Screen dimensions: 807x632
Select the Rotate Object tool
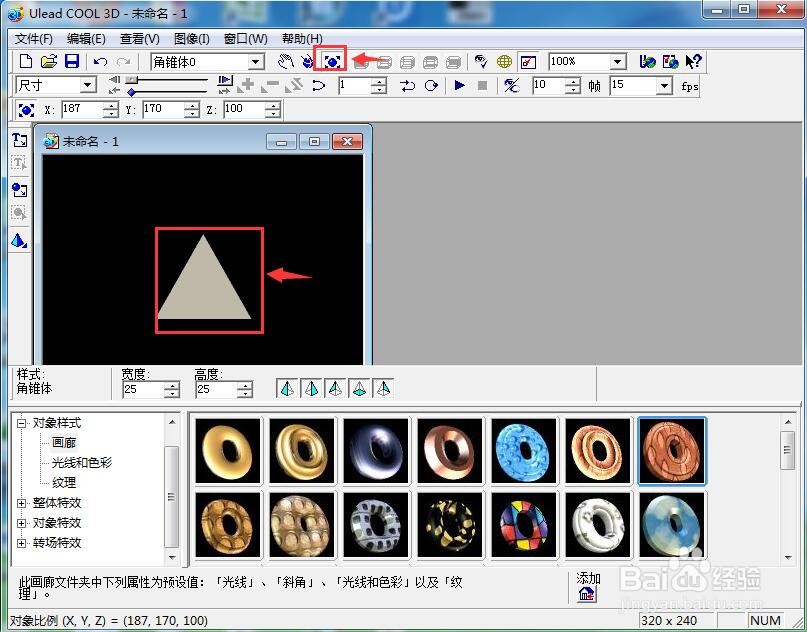[x=308, y=62]
